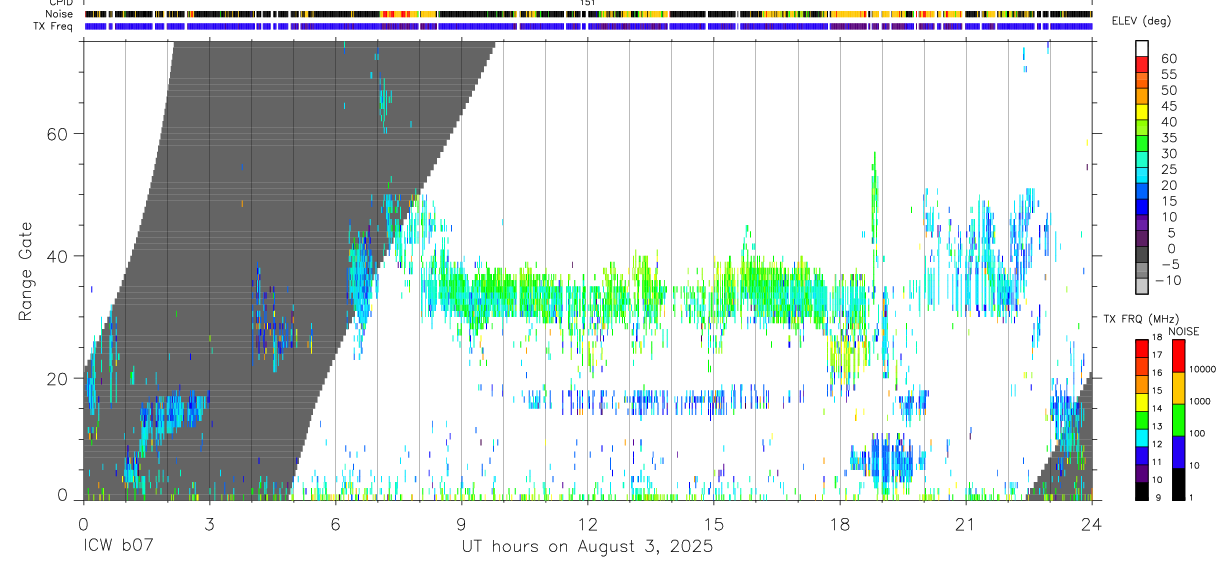
Task: Click the x-axis tick label 12 UT hours
Action: point(587,523)
